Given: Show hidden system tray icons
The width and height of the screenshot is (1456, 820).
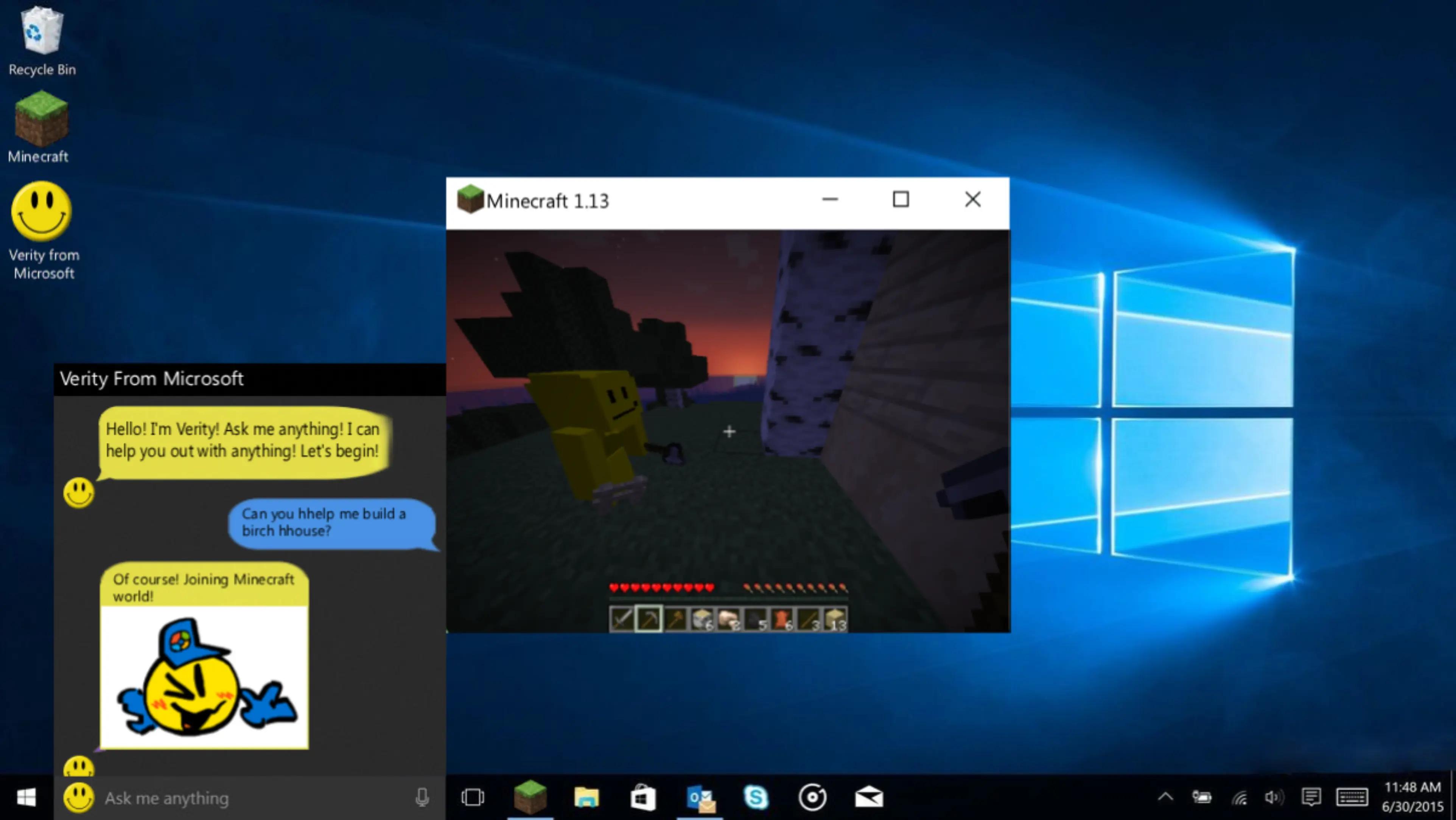Looking at the screenshot, I should click(x=1165, y=797).
